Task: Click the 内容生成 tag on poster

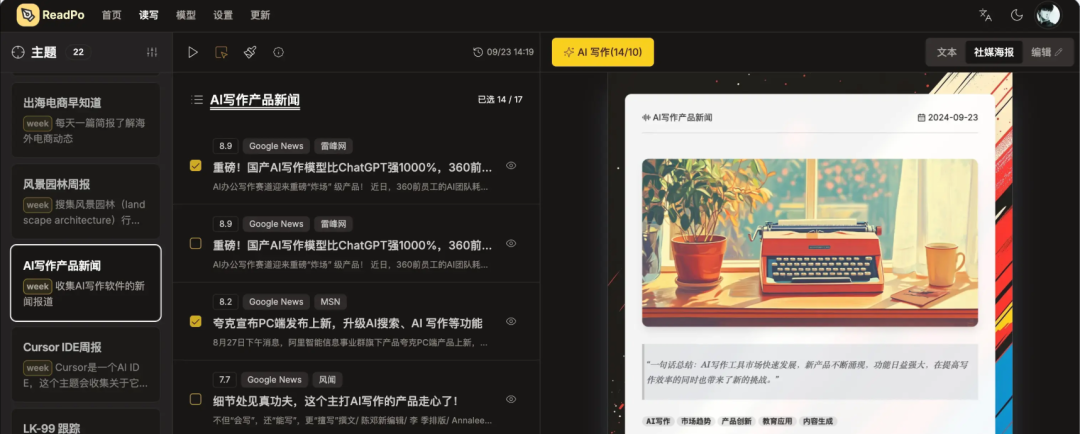Action: click(x=818, y=422)
